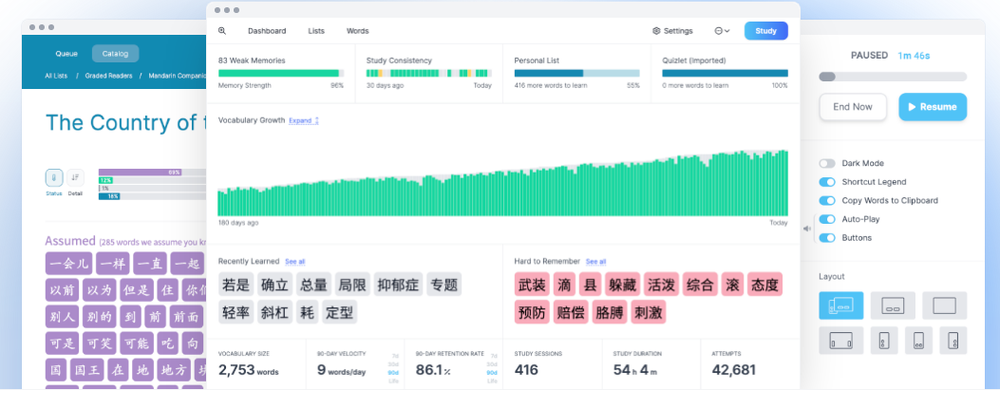Open hard-to-remember word 赔偿
This screenshot has width=1000, height=403.
tap(571, 312)
